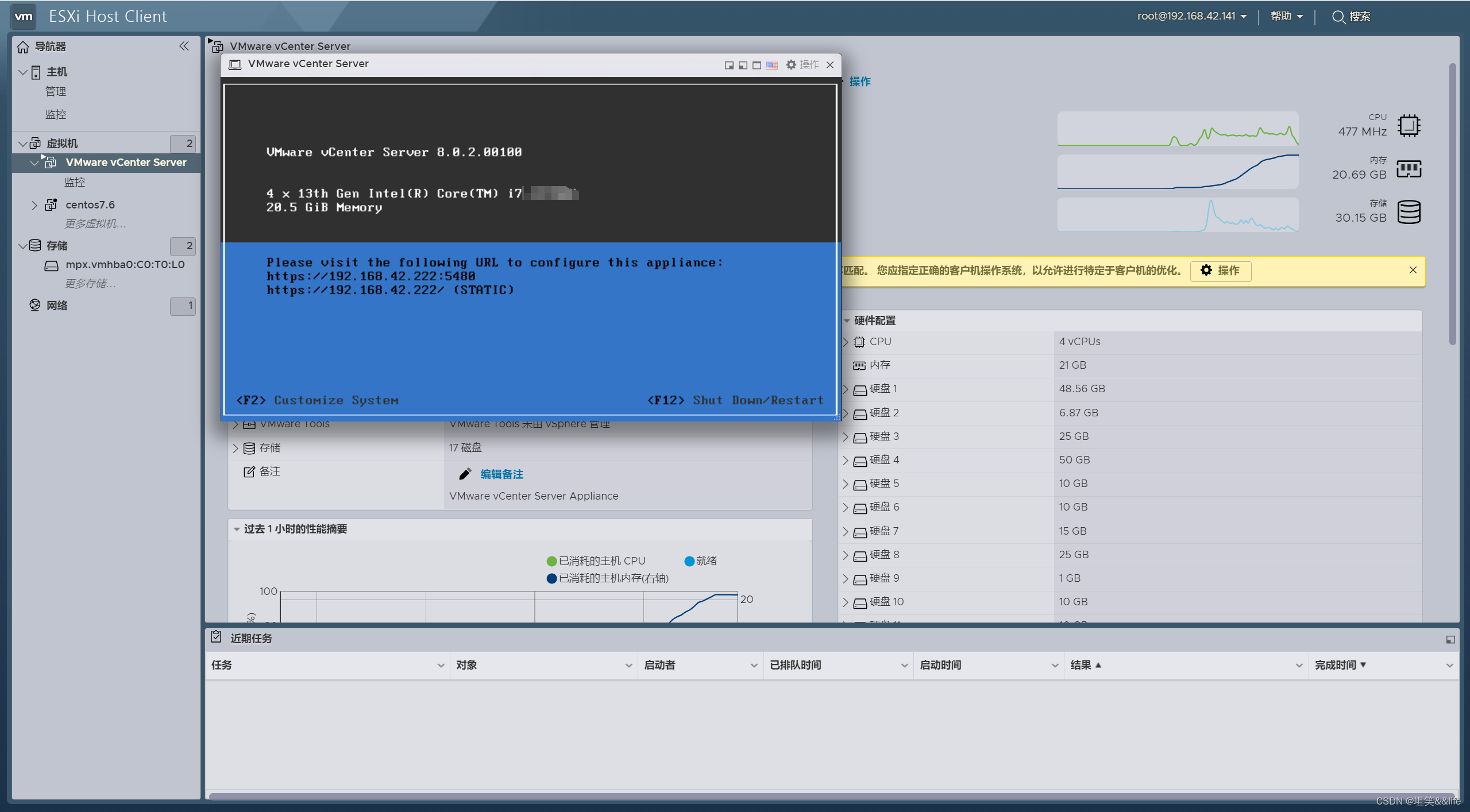This screenshot has height=812, width=1470.
Task: Toggle 已消耗的主机内存 dark-blue legend
Action: tap(607, 578)
